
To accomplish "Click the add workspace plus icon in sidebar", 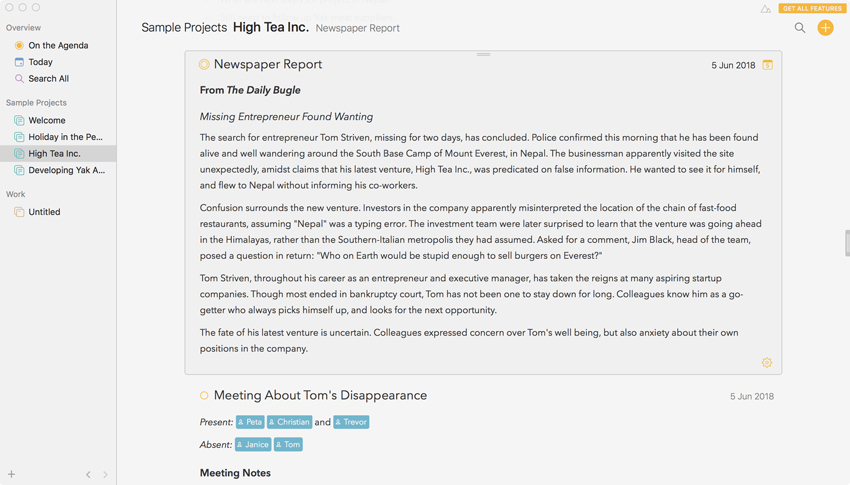I will pyautogui.click(x=12, y=474).
